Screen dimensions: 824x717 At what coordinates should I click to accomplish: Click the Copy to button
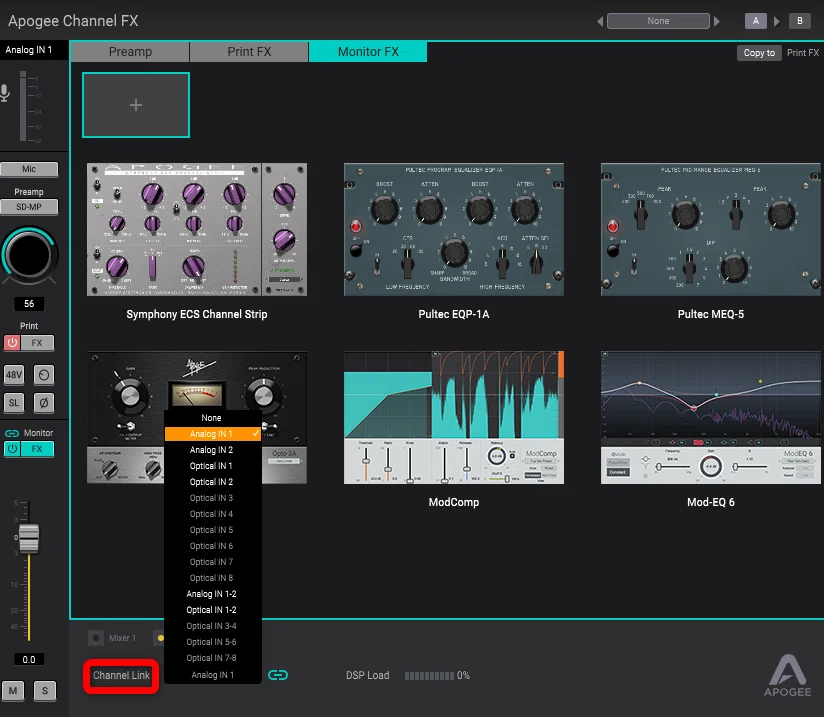[759, 53]
